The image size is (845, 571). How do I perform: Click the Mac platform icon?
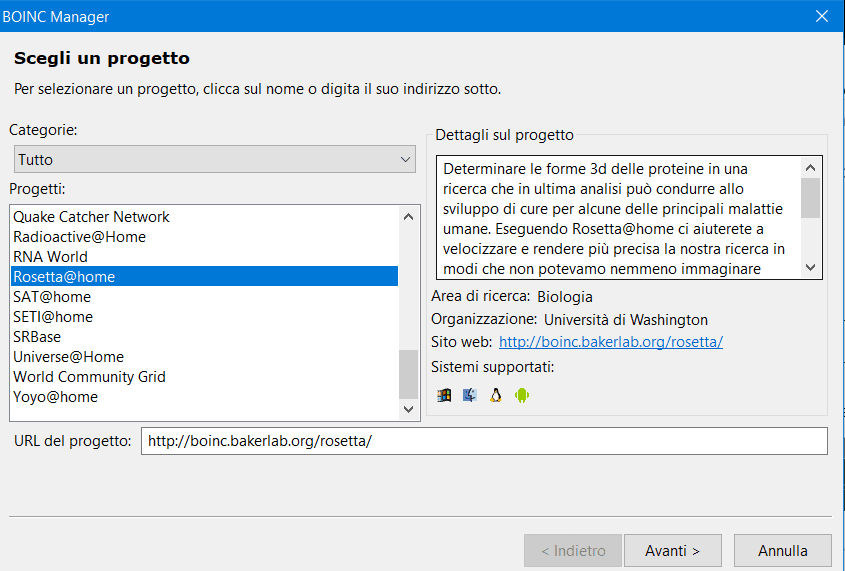tap(470, 395)
